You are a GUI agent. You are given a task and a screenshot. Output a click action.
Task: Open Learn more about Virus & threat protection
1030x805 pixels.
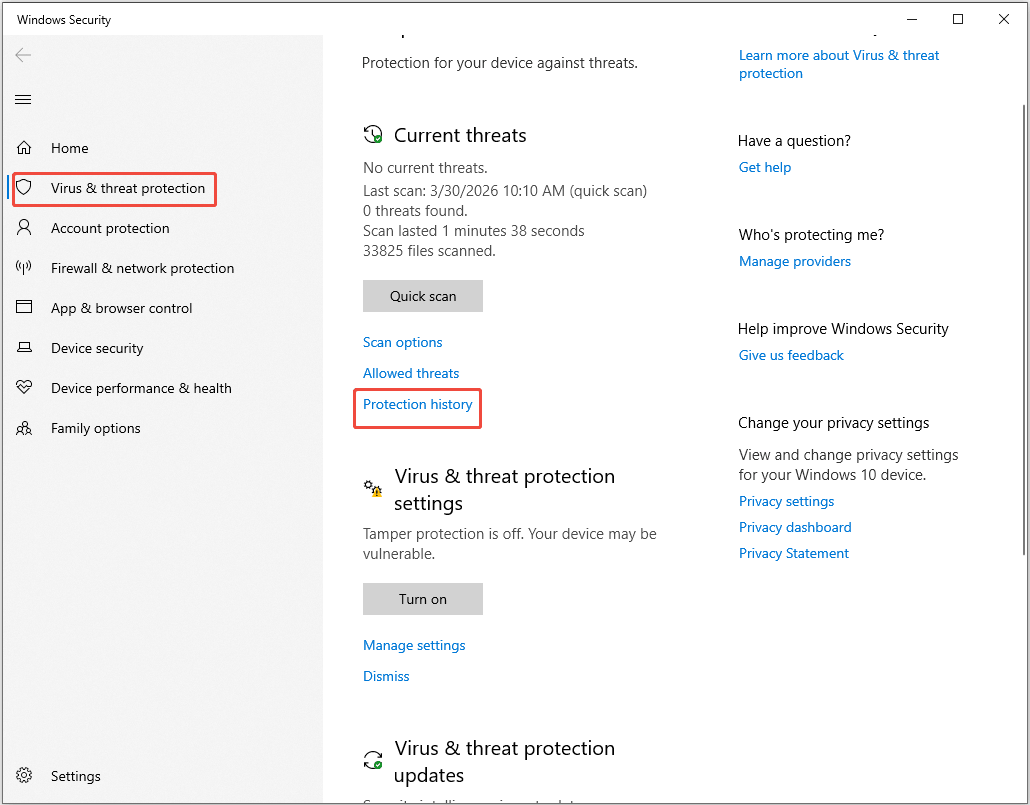tap(839, 64)
